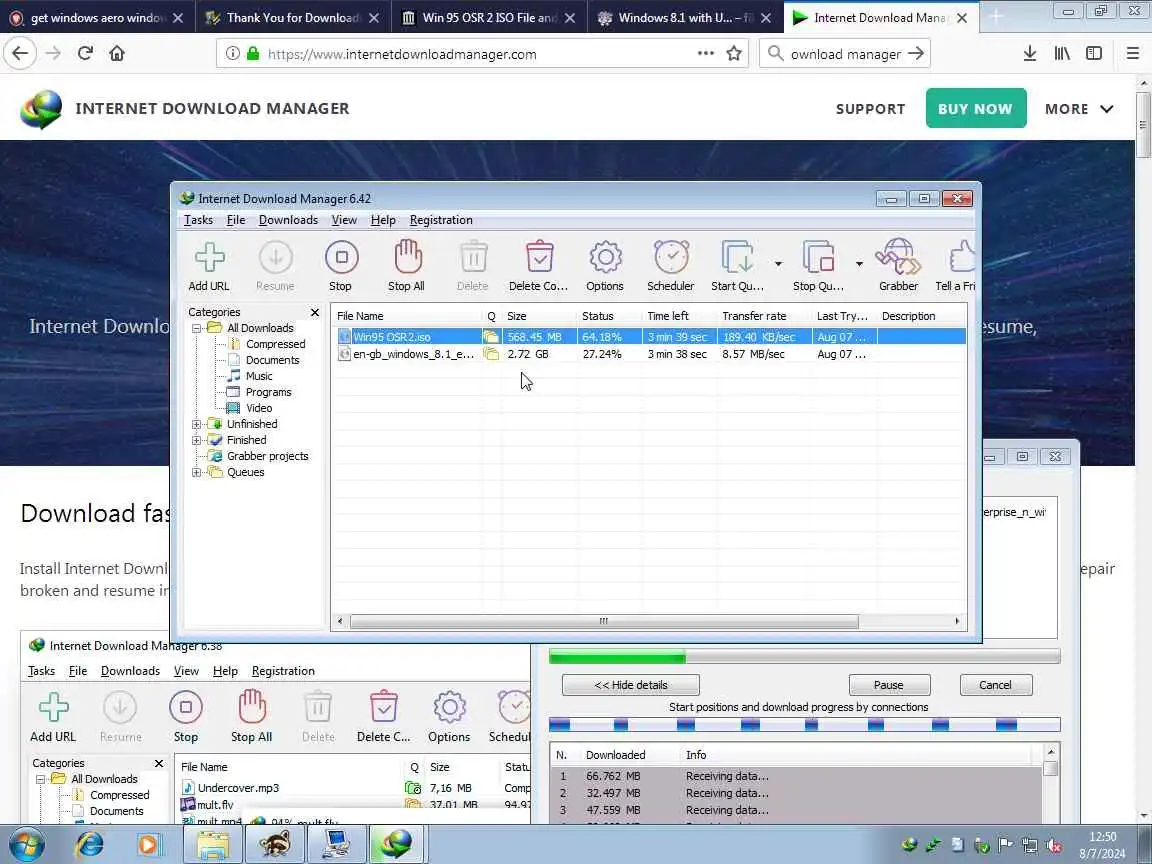Open the Firefox hamburger menu
The height and width of the screenshot is (864, 1152).
click(1132, 53)
